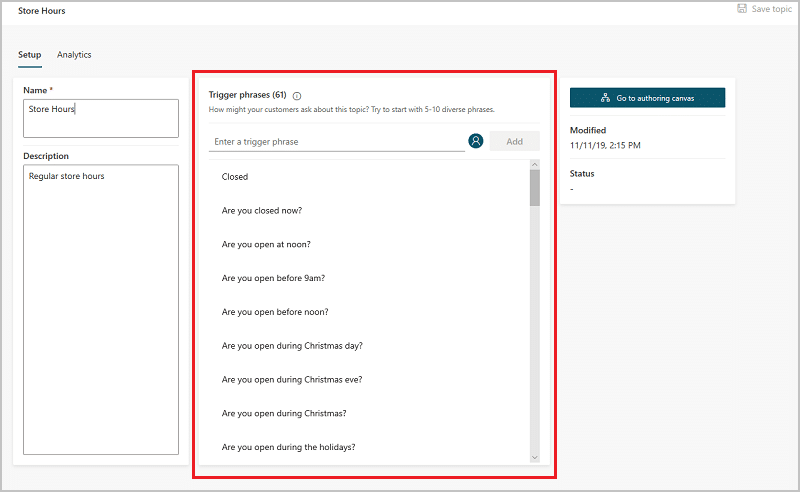Click the scrollbar up arrow
Image resolution: width=800 pixels, height=492 pixels.
[x=535, y=164]
